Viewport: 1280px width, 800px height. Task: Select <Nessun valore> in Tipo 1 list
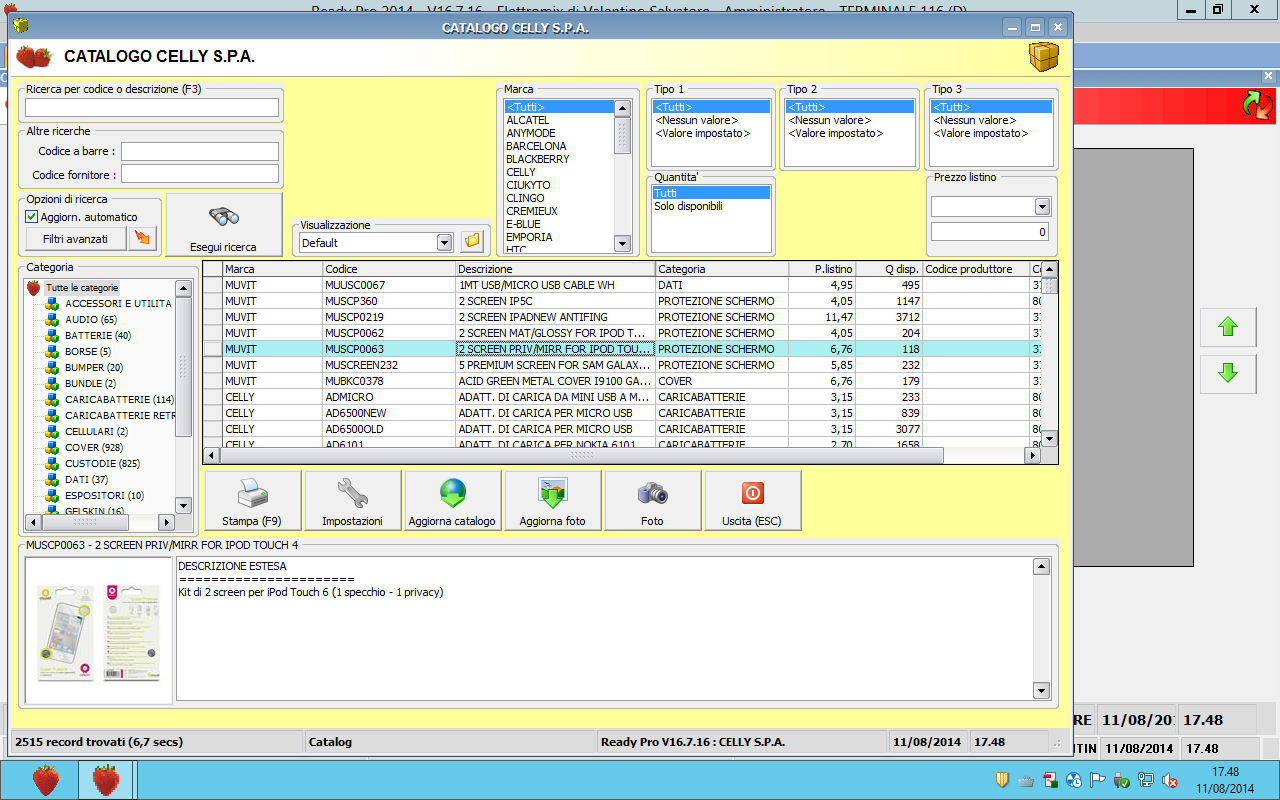[x=696, y=120]
